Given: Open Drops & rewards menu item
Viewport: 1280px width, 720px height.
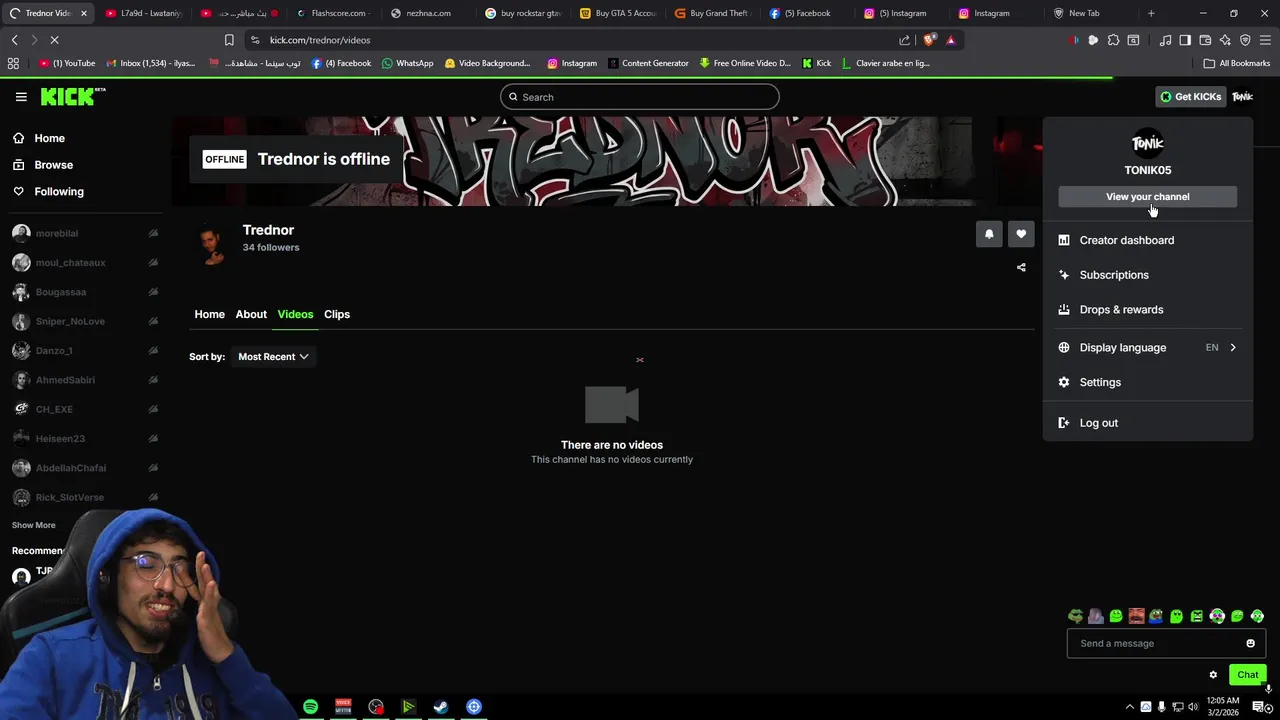Looking at the screenshot, I should tap(1148, 309).
